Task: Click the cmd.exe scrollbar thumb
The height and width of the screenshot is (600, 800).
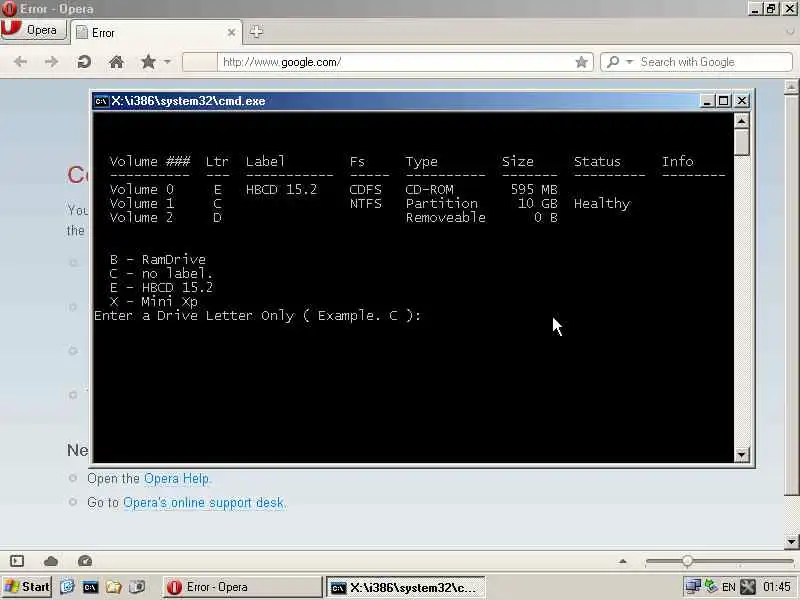Action: pyautogui.click(x=741, y=141)
